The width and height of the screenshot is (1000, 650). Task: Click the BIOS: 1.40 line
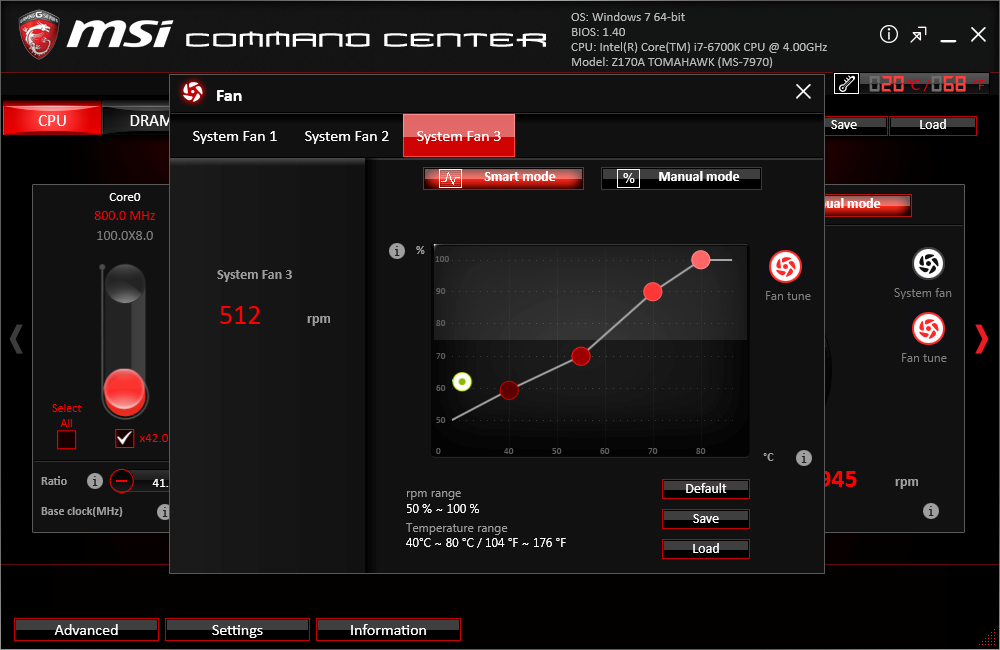point(598,32)
